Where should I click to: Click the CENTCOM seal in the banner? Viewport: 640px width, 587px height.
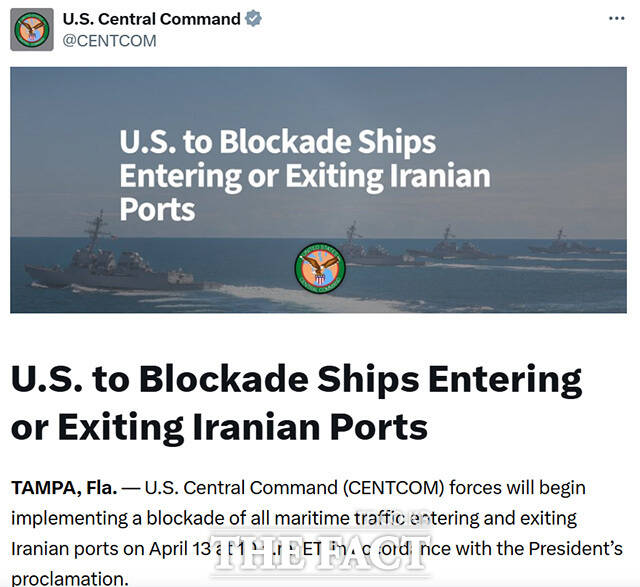point(319,267)
